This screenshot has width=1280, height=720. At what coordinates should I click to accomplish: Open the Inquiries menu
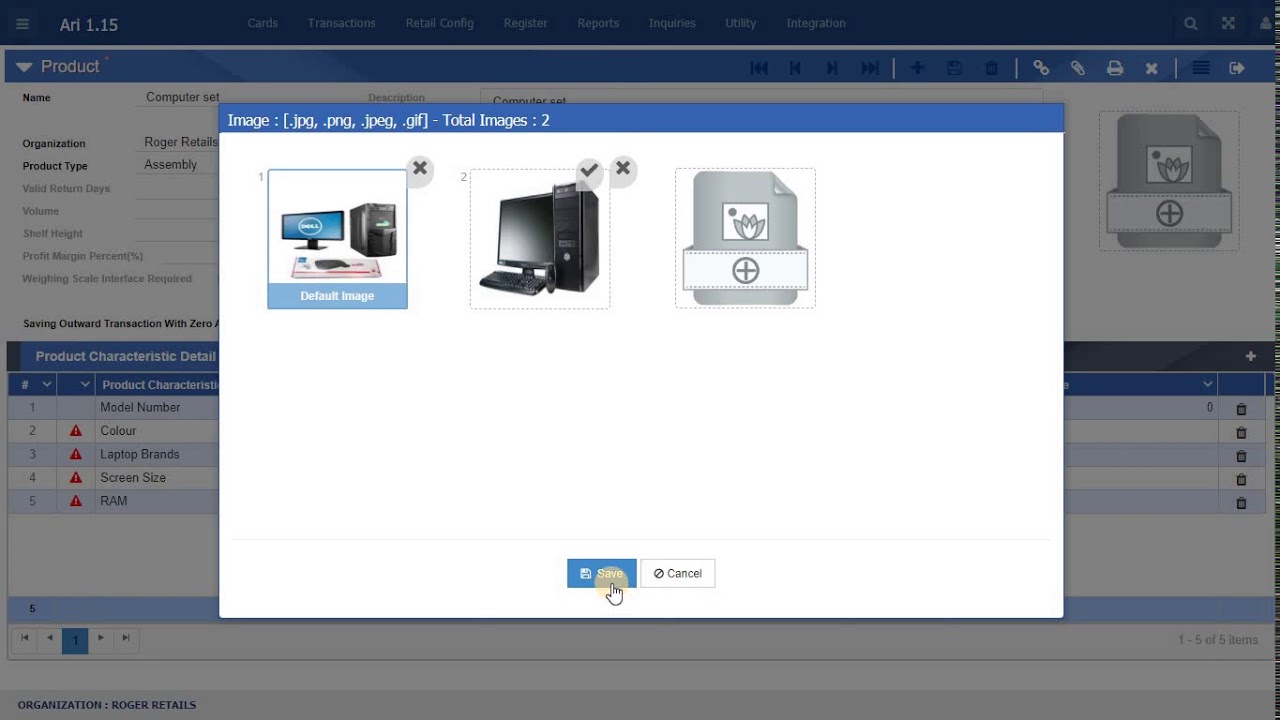[x=672, y=23]
